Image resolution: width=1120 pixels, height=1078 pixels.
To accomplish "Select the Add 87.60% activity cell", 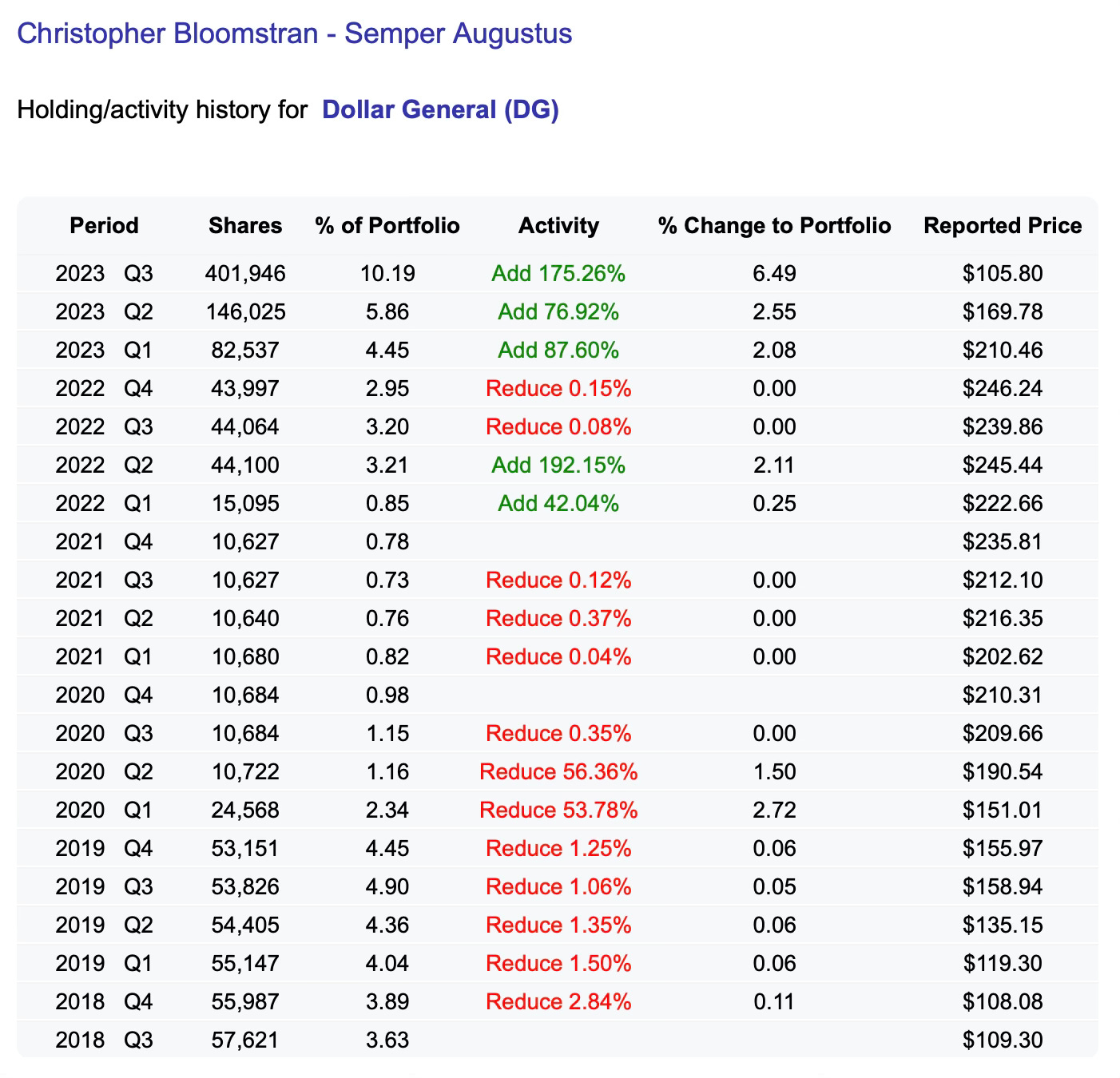I will (x=558, y=351).
